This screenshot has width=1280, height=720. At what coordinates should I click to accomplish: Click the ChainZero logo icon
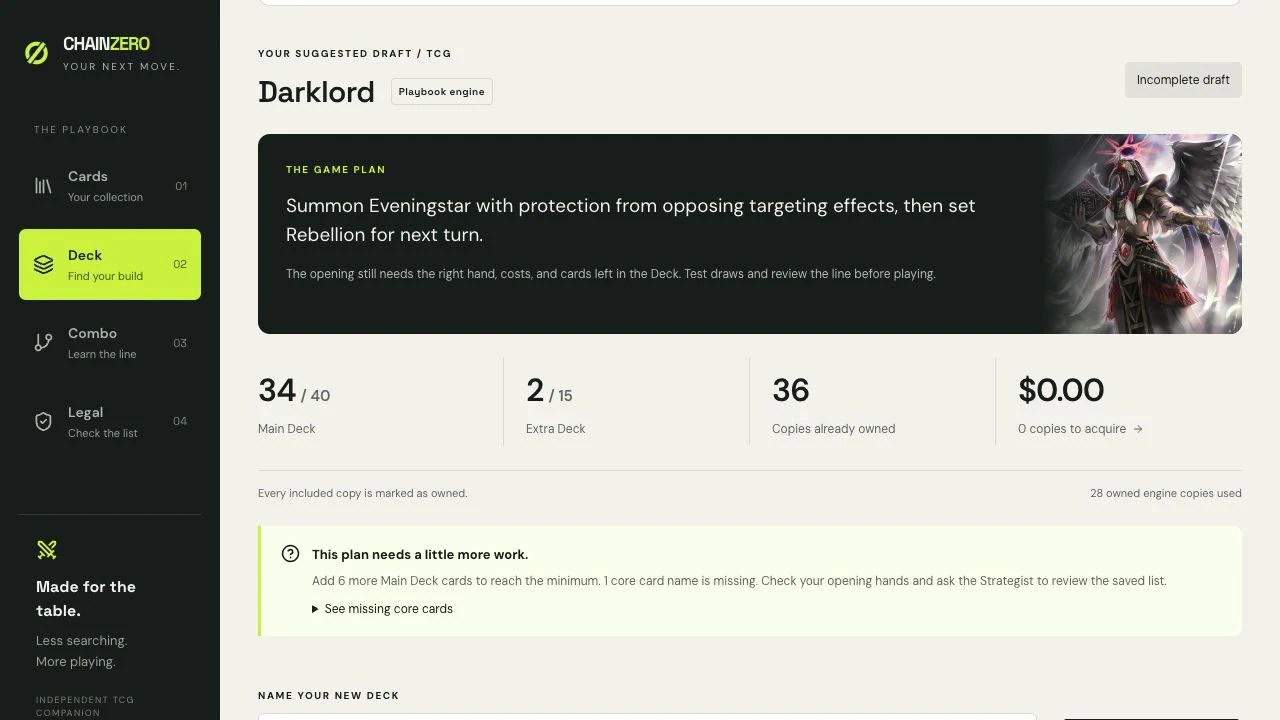coord(36,53)
